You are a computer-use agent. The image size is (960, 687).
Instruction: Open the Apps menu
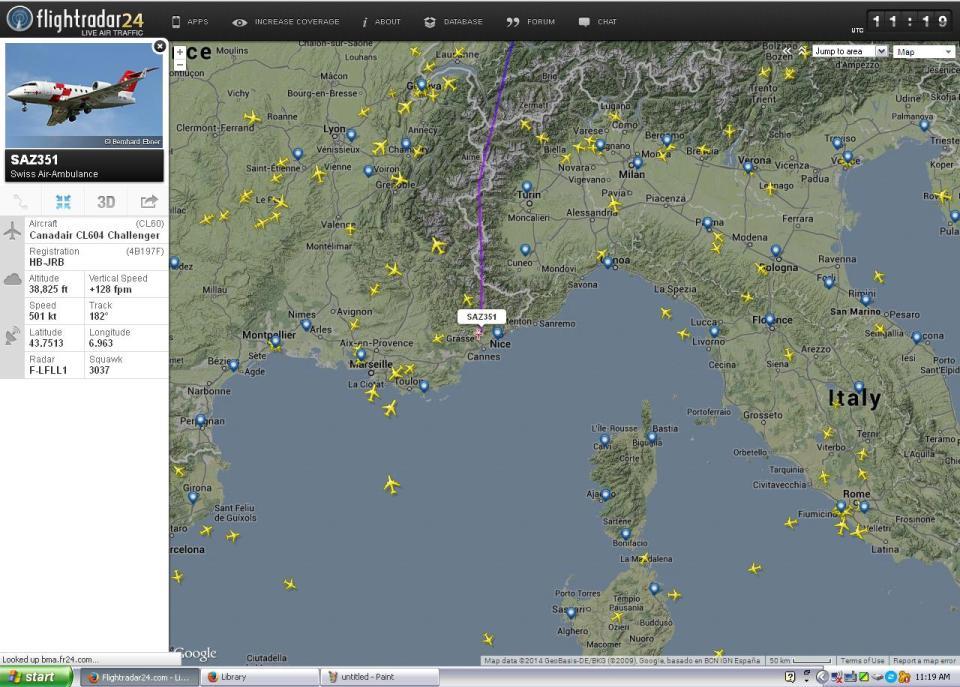[198, 21]
